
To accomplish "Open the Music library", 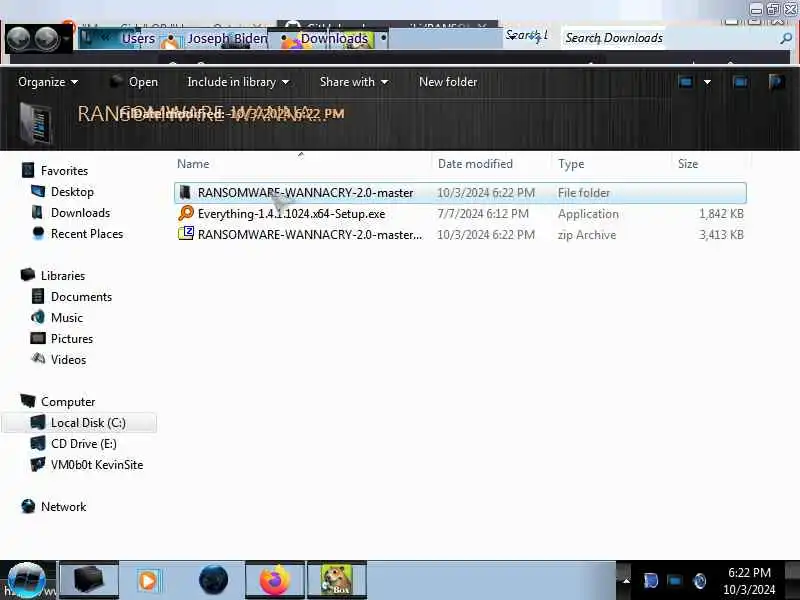I will [66, 317].
